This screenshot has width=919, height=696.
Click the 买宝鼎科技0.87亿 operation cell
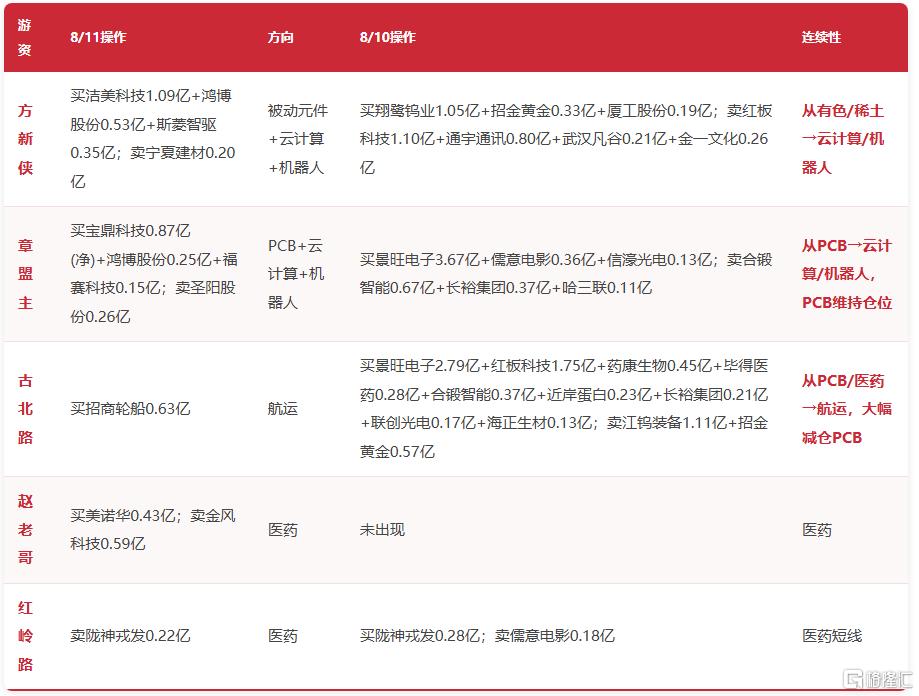pyautogui.click(x=154, y=274)
